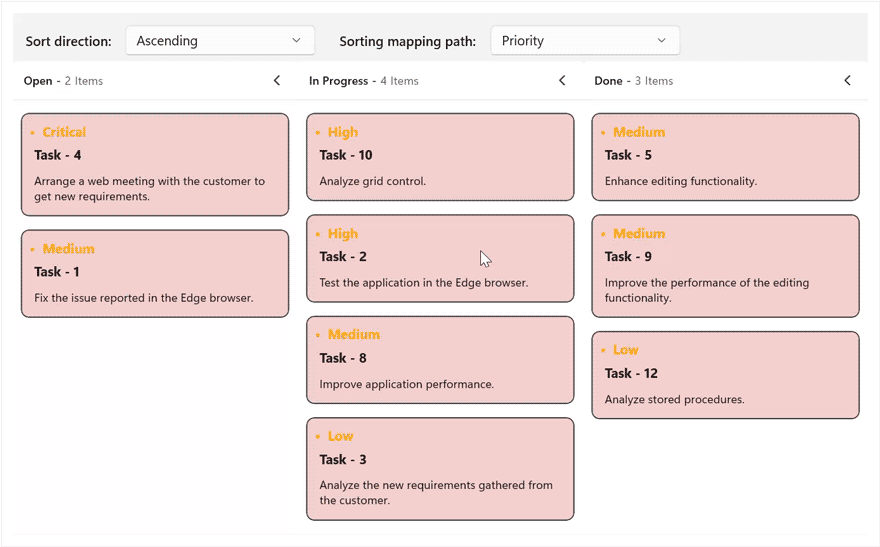Screen dimensions: 880x547
Task: Click 'Analyze grid control.' description
Action: pyautogui.click(x=373, y=181)
